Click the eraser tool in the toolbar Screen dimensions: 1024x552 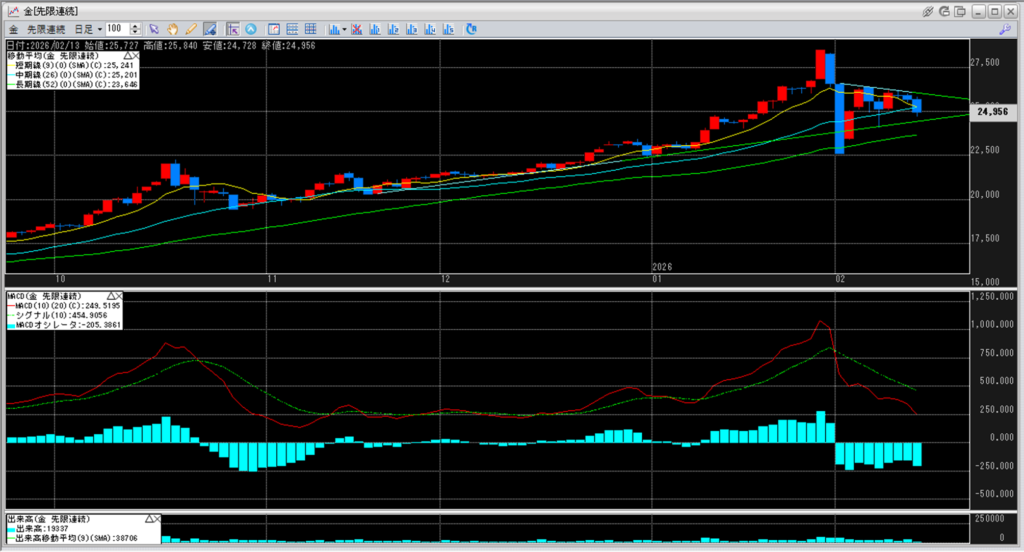click(x=210, y=29)
